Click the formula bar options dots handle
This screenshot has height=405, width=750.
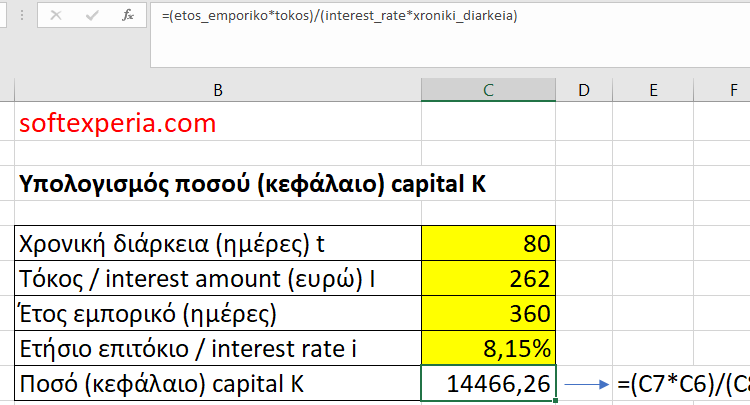(22, 15)
